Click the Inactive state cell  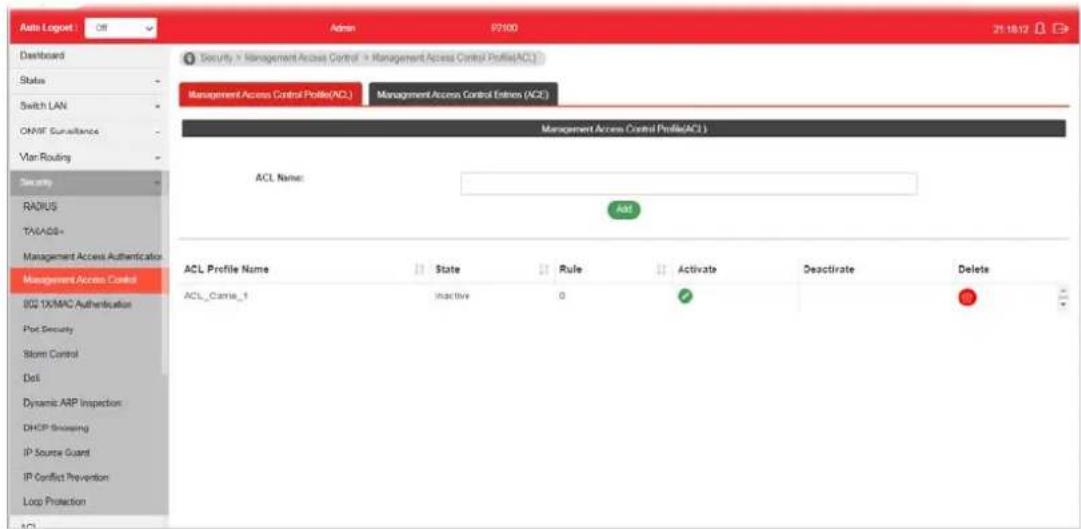452,297
